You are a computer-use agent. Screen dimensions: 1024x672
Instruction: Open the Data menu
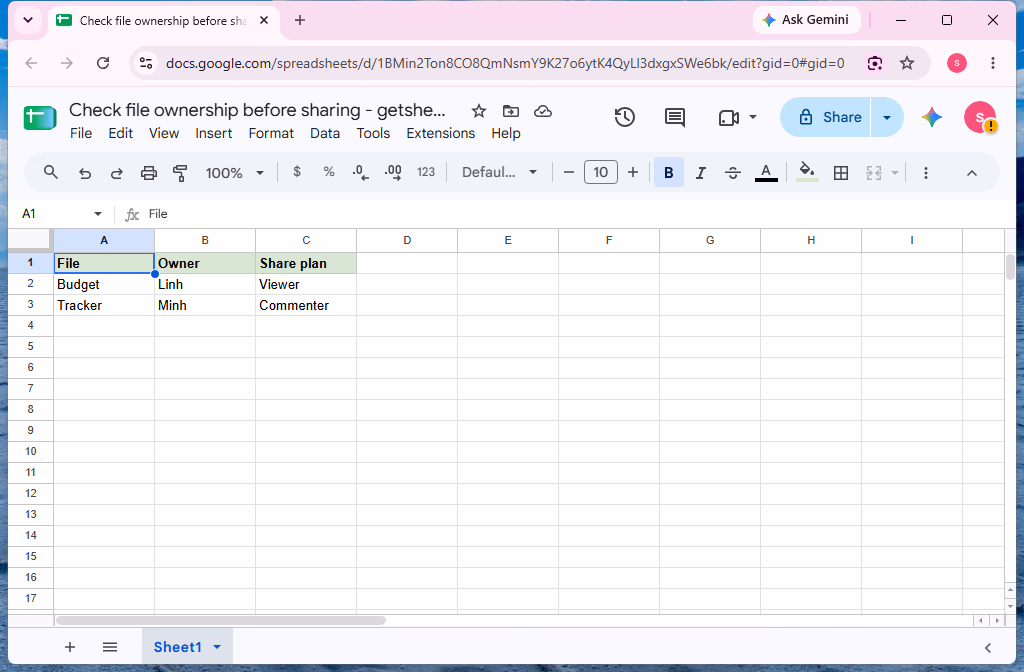325,133
